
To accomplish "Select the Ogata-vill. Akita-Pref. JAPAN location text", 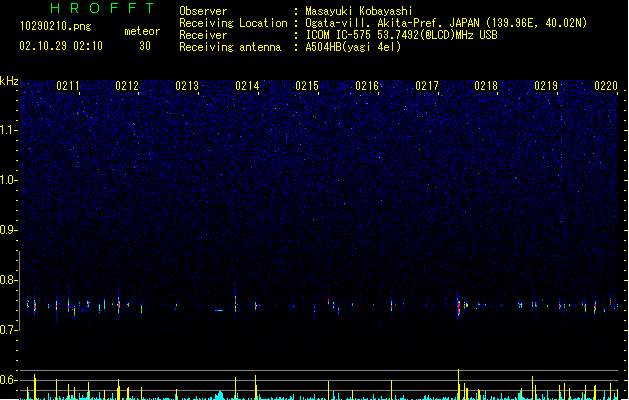I will [x=446, y=23].
